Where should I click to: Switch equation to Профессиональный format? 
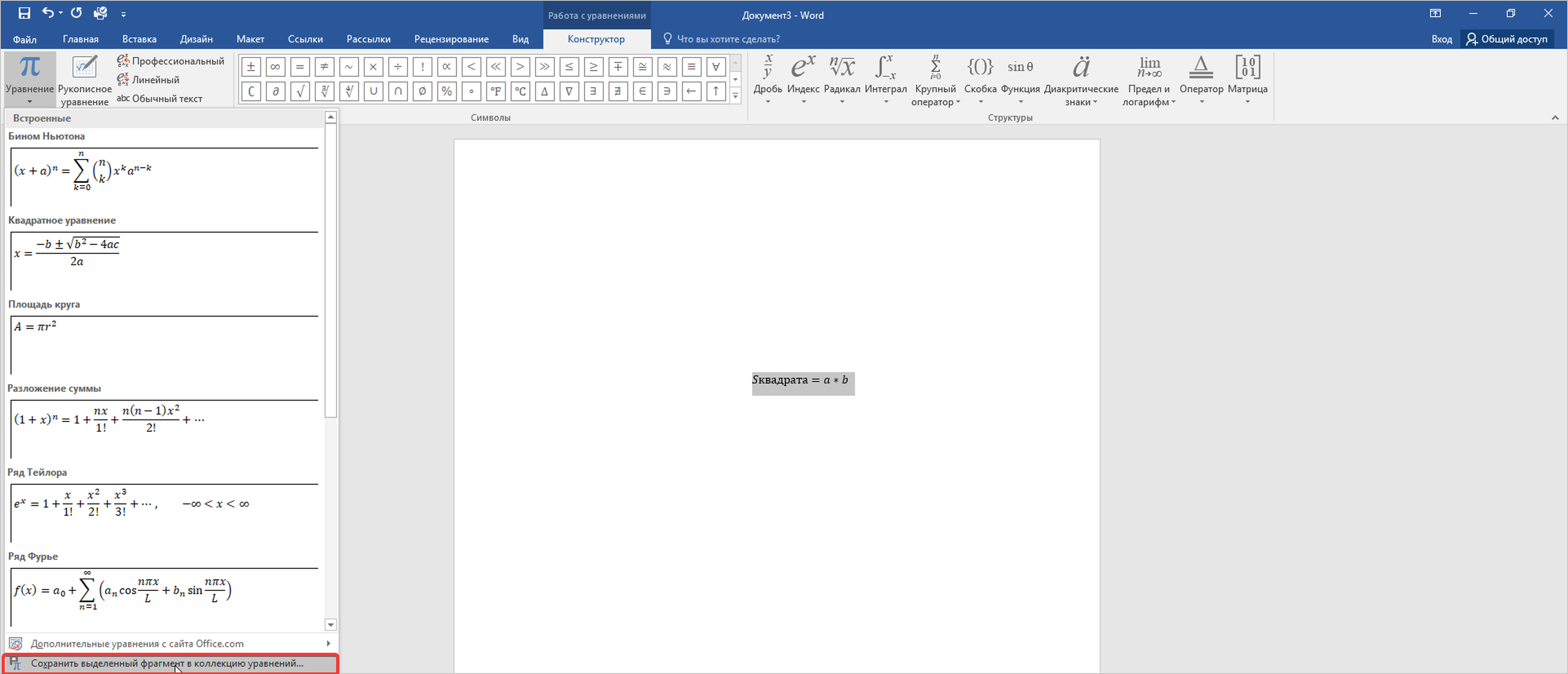point(171,61)
